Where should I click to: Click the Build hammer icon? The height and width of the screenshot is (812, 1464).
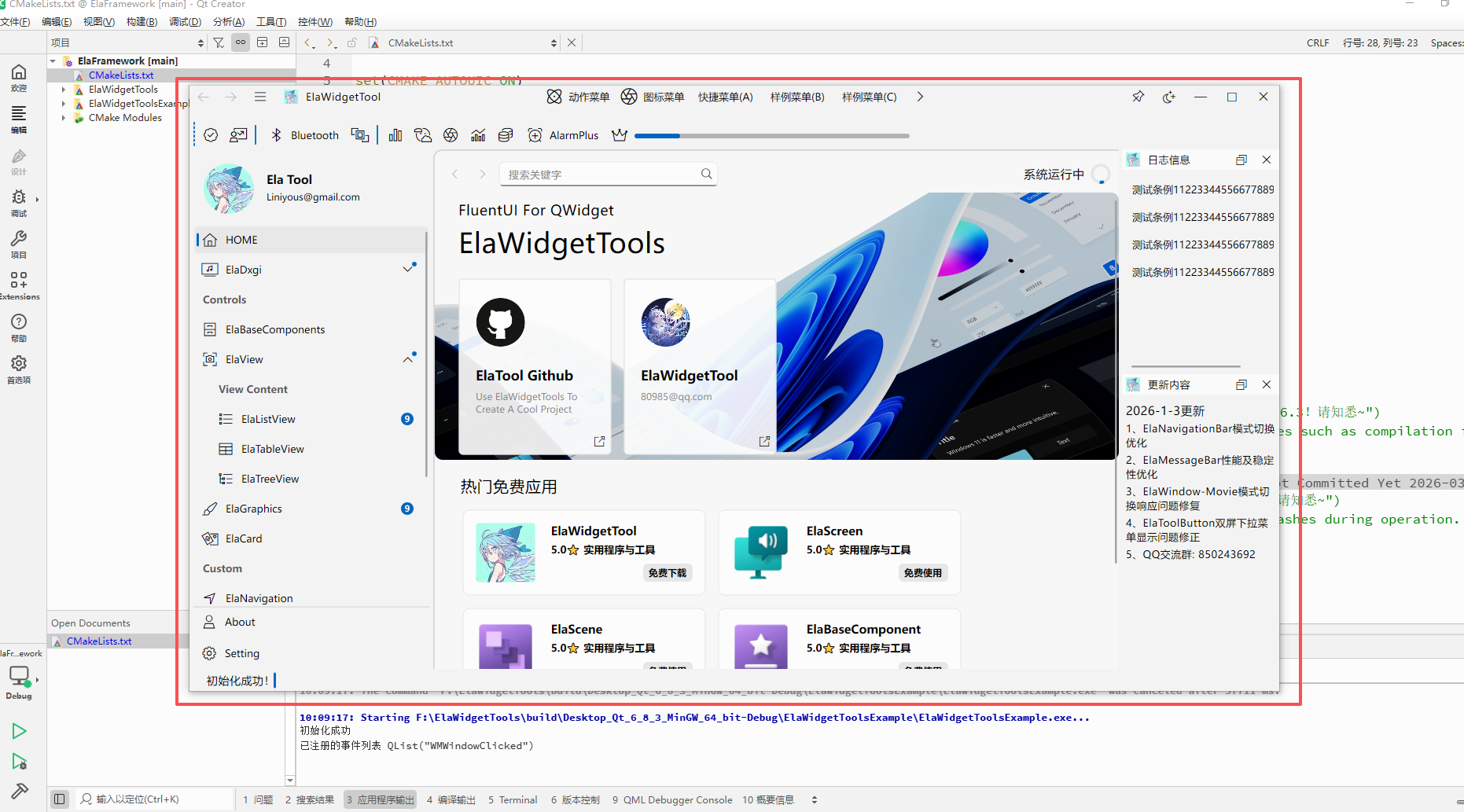point(19,791)
